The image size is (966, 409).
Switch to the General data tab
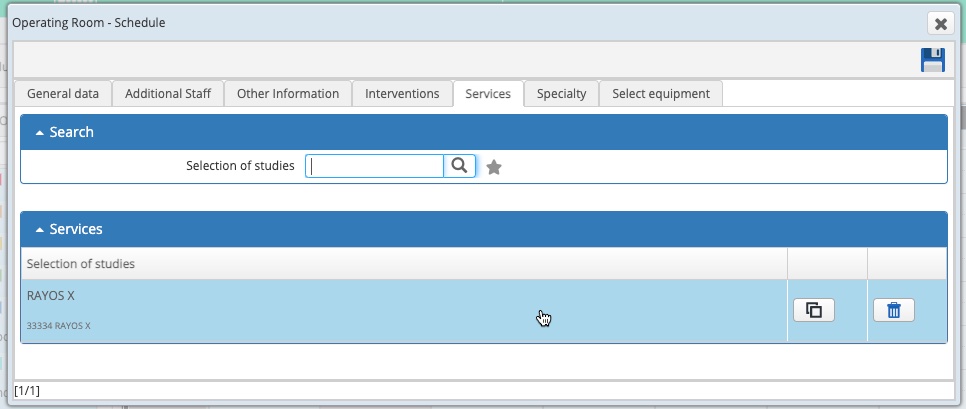pos(63,94)
